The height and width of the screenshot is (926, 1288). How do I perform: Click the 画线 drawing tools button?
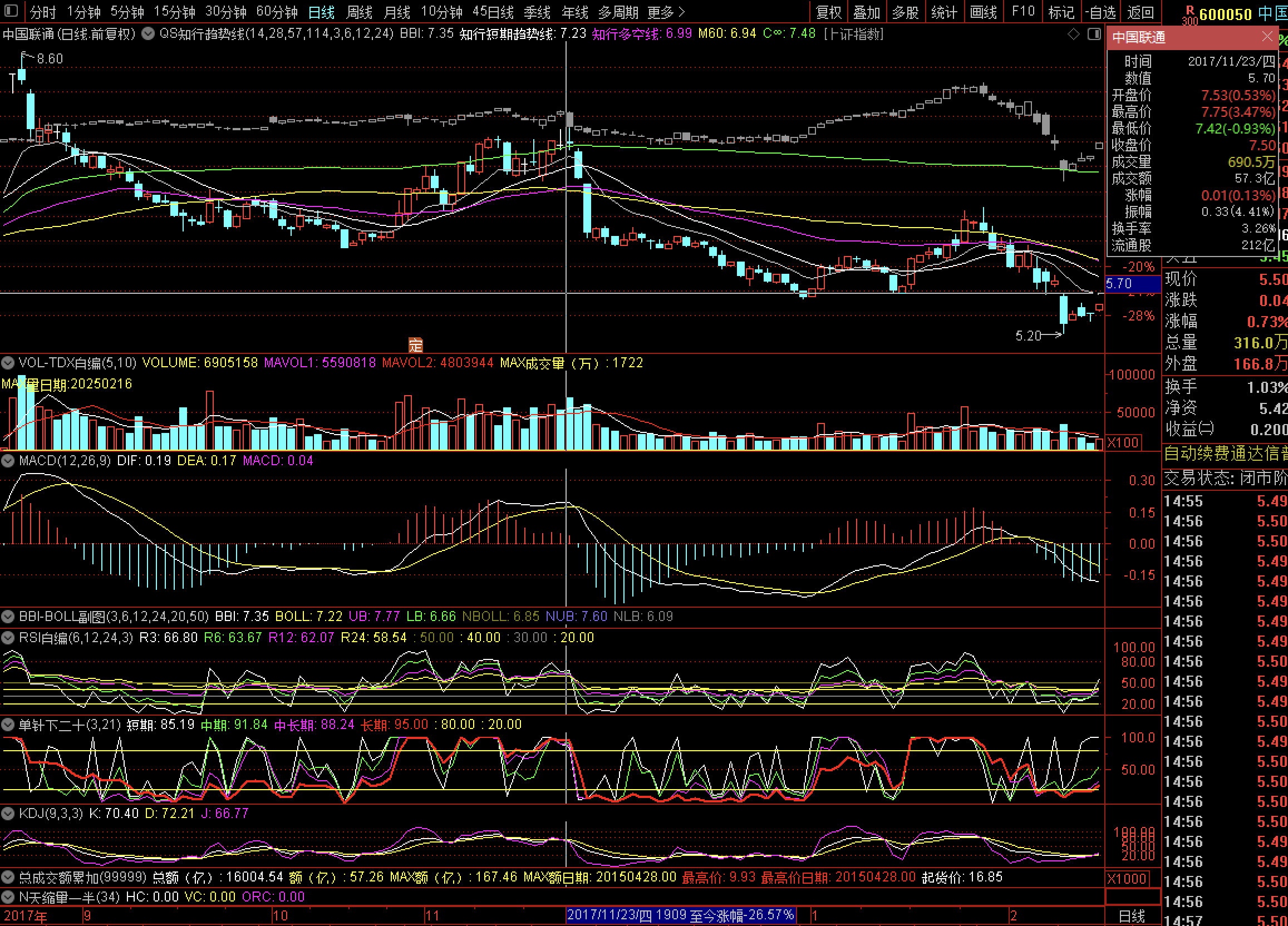click(x=983, y=12)
